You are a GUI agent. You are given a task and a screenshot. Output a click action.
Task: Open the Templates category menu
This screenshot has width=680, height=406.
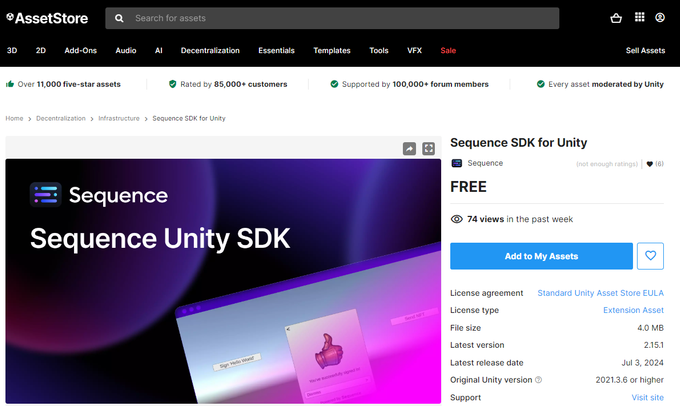click(332, 50)
